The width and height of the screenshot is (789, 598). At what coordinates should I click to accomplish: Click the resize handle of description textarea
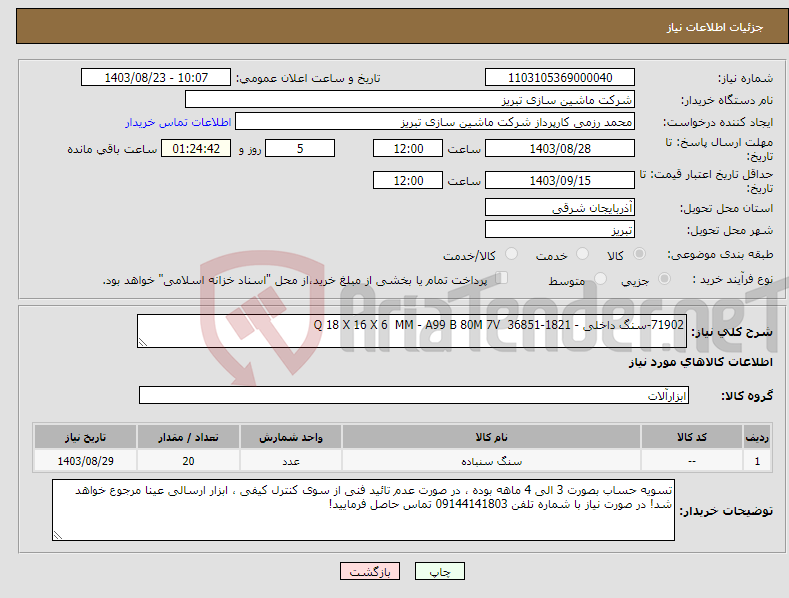click(143, 342)
